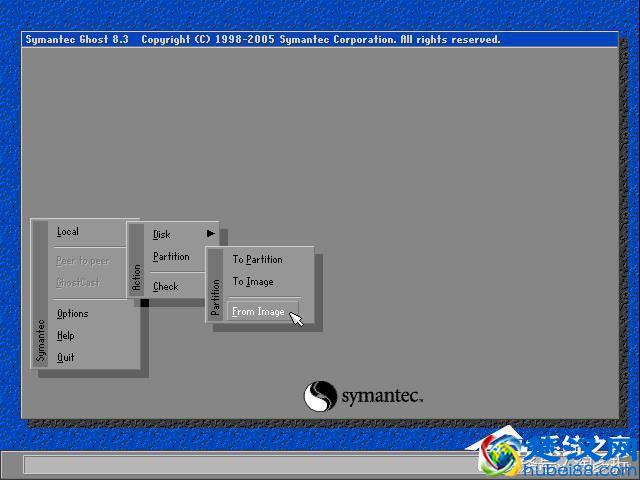Click the symantec. wordmark text
640x480 pixels.
pos(382,397)
